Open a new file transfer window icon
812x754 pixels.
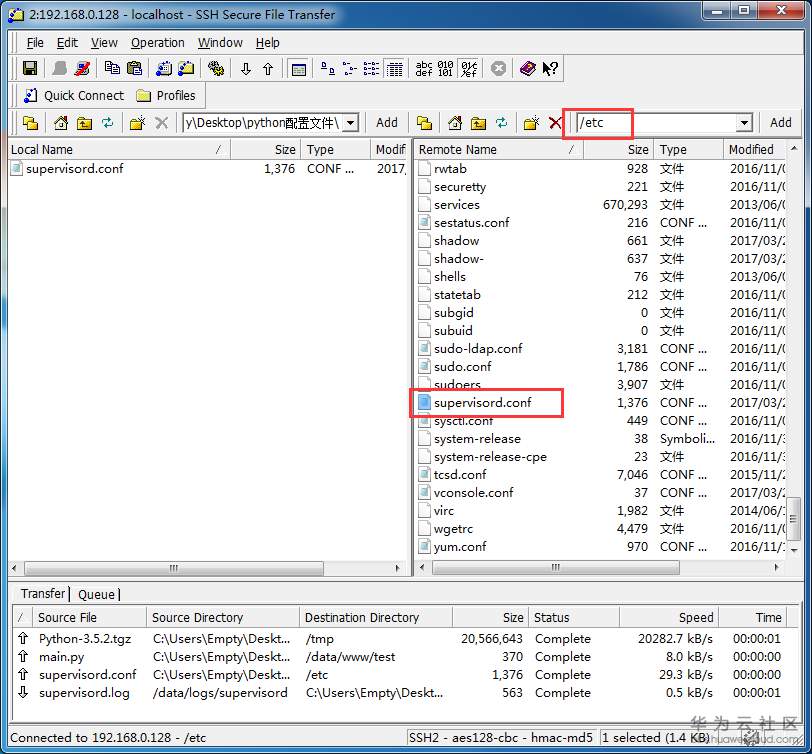186,68
